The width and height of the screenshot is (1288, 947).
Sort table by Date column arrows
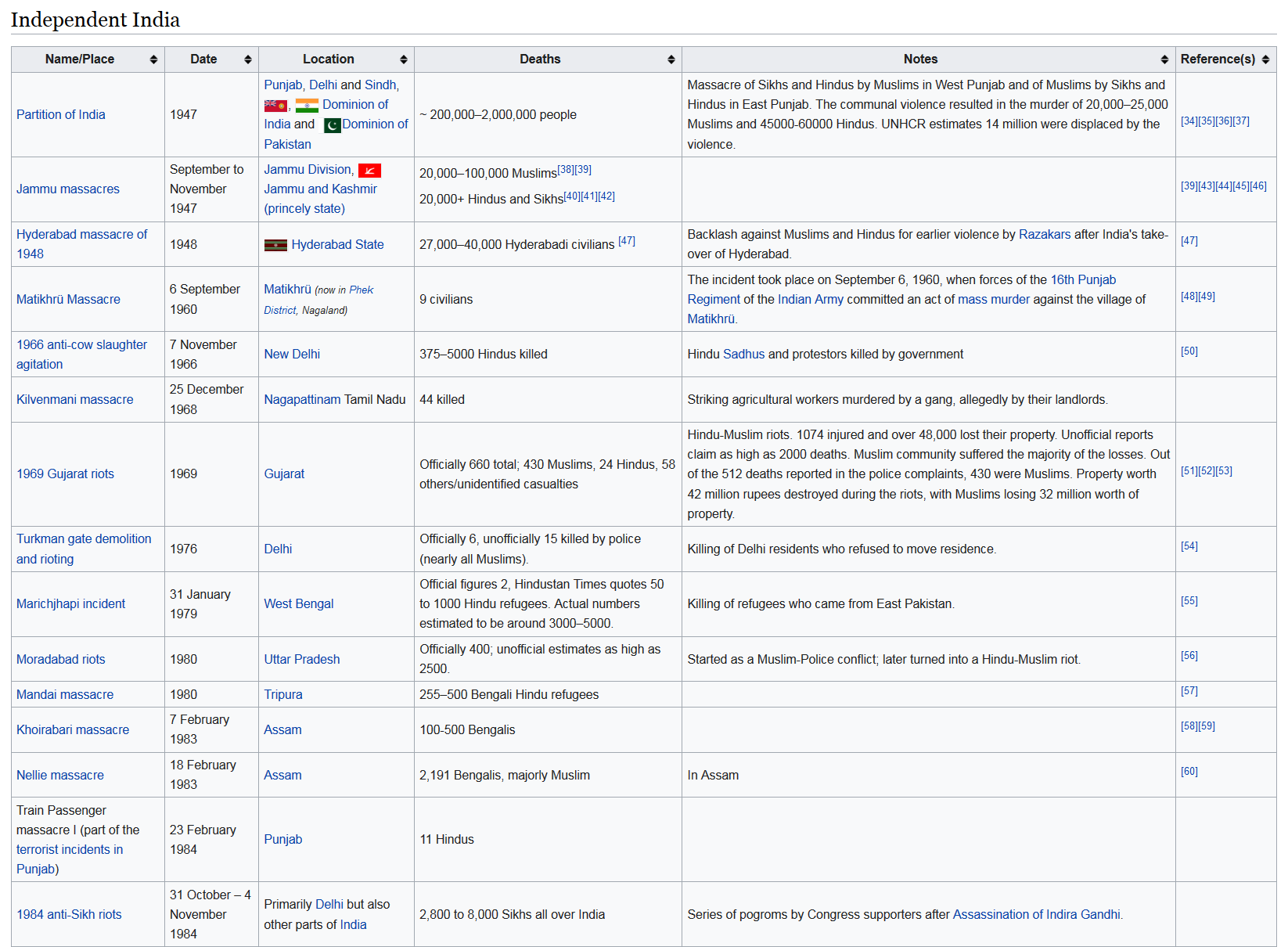248,59
